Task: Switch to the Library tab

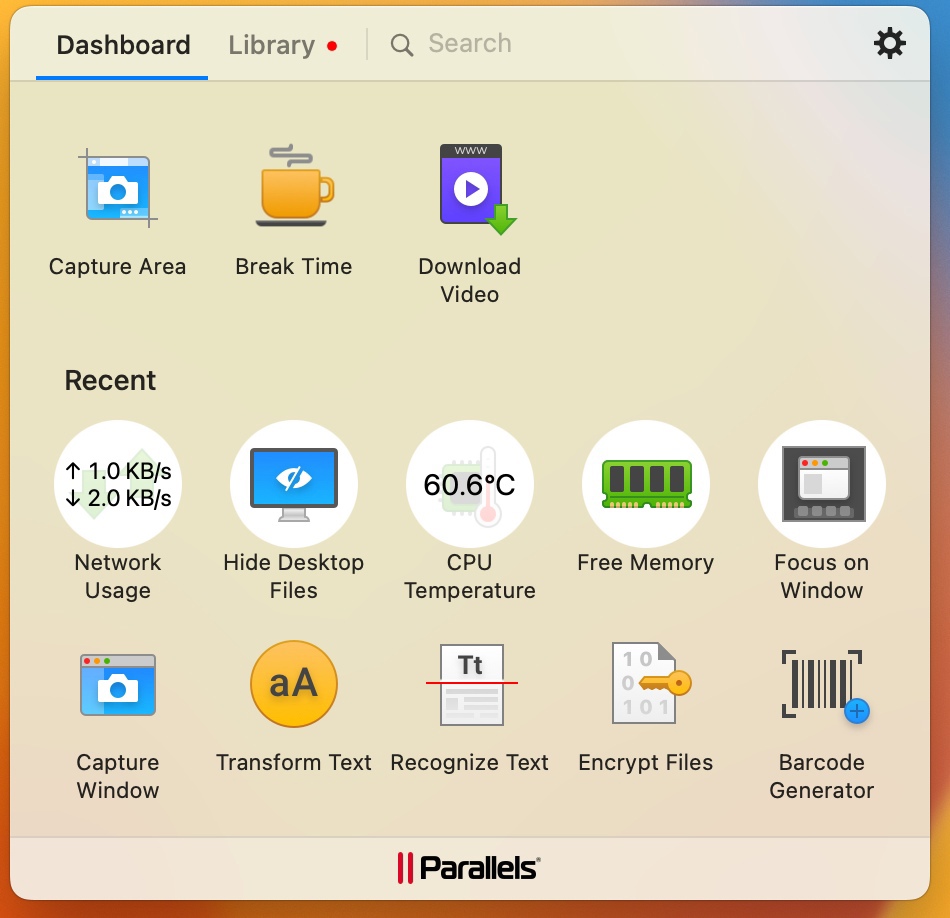Action: pos(272,45)
